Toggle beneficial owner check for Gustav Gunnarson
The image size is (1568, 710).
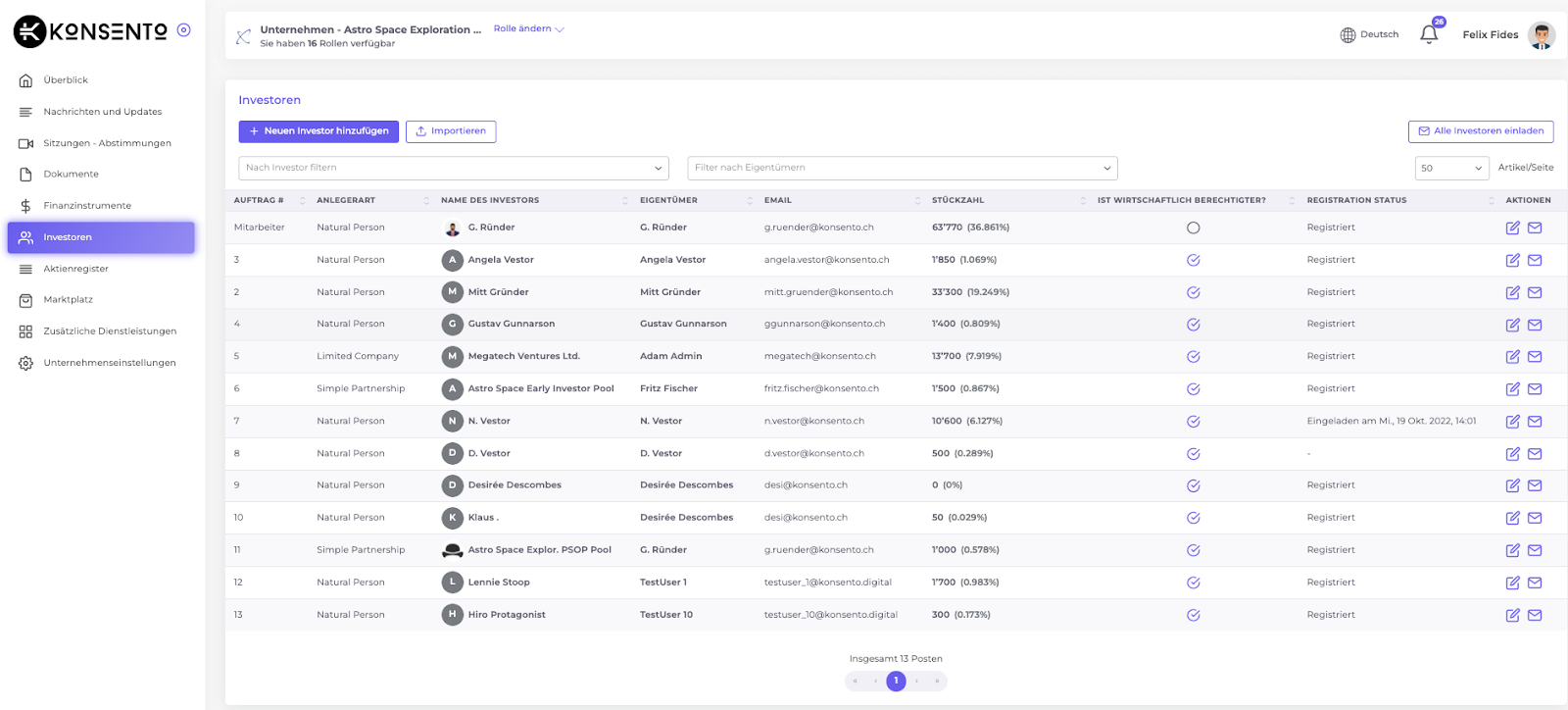tap(1193, 325)
